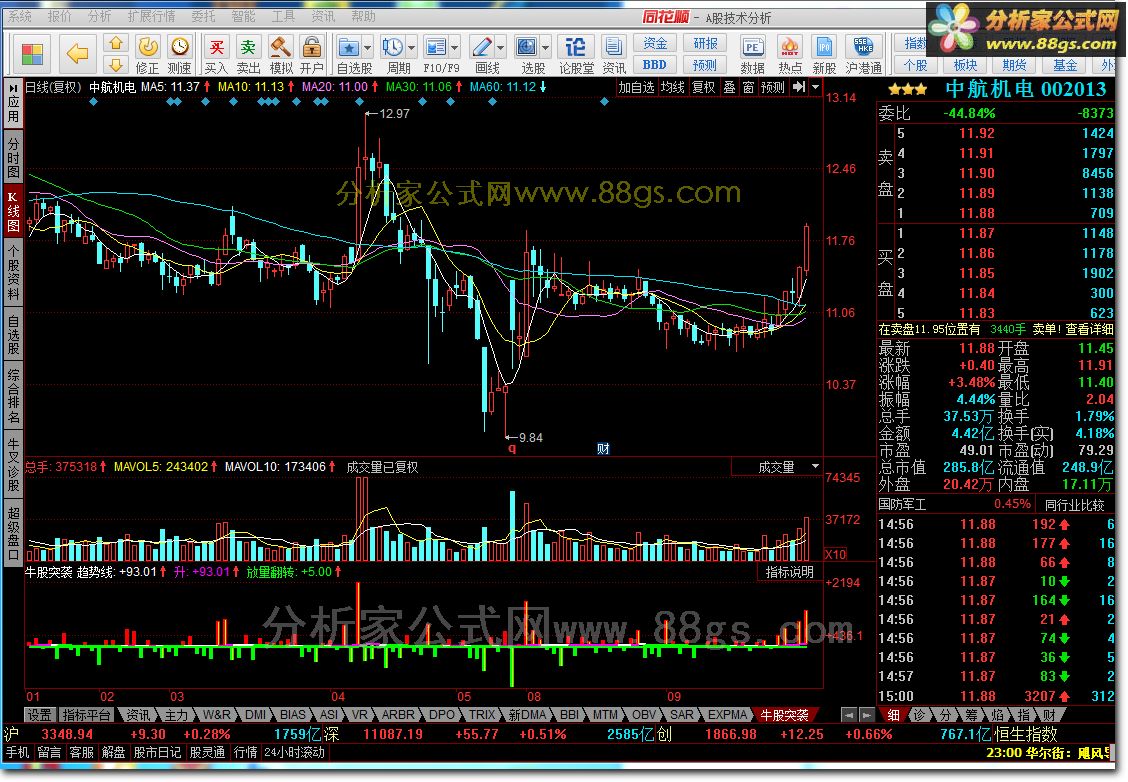Expand the F10/F9 dropdown arrow
The width and height of the screenshot is (1128, 782).
455,47
